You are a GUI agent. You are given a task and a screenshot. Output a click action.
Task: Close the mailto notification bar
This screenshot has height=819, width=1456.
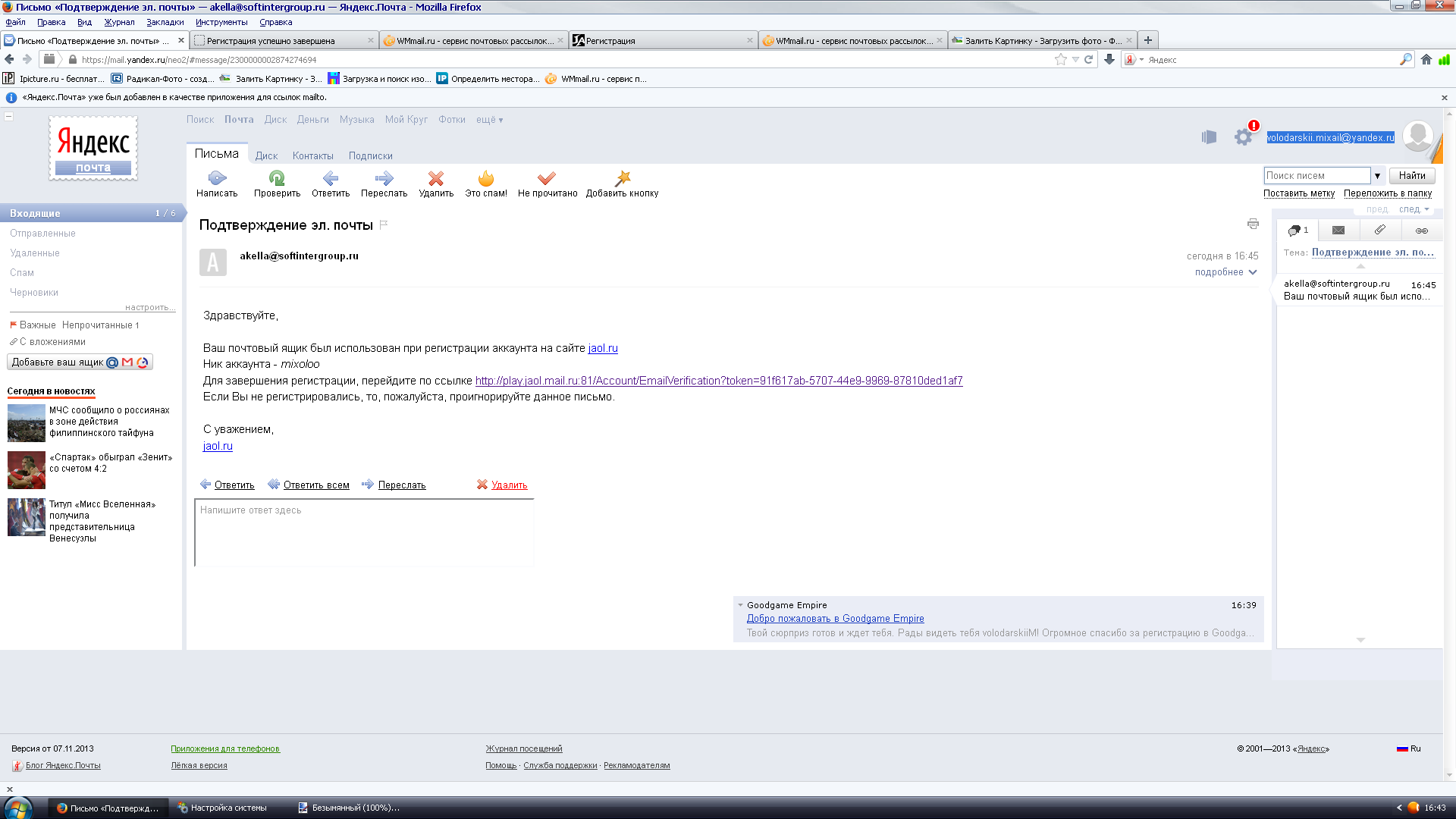[x=1444, y=97]
